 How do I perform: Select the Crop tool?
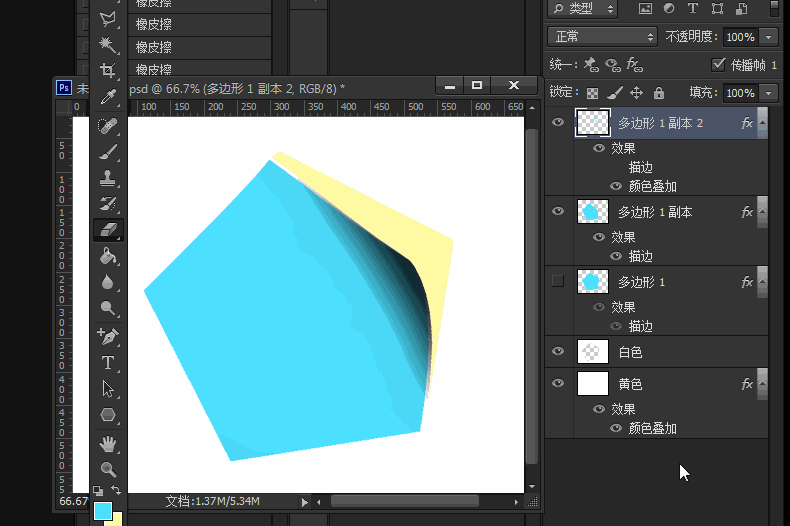[108, 71]
